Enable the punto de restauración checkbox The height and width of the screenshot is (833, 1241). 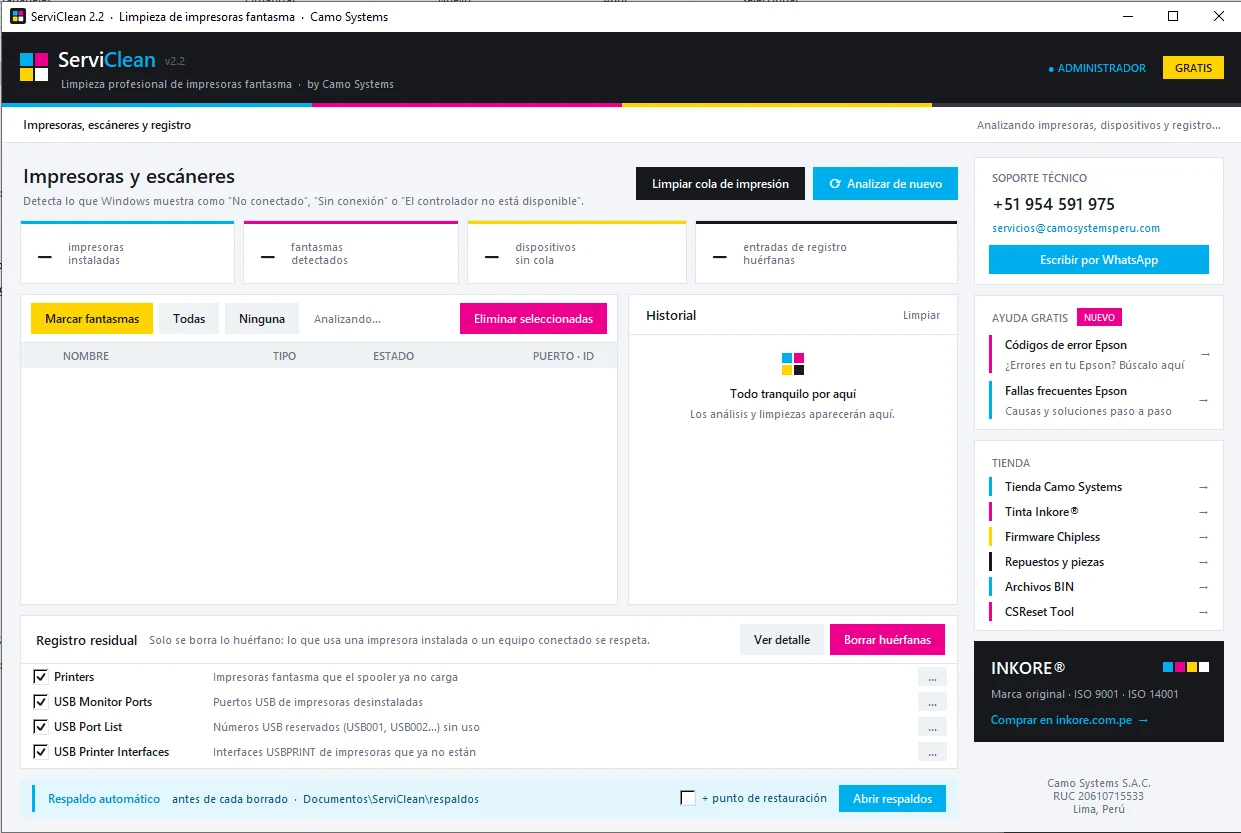[x=687, y=798]
